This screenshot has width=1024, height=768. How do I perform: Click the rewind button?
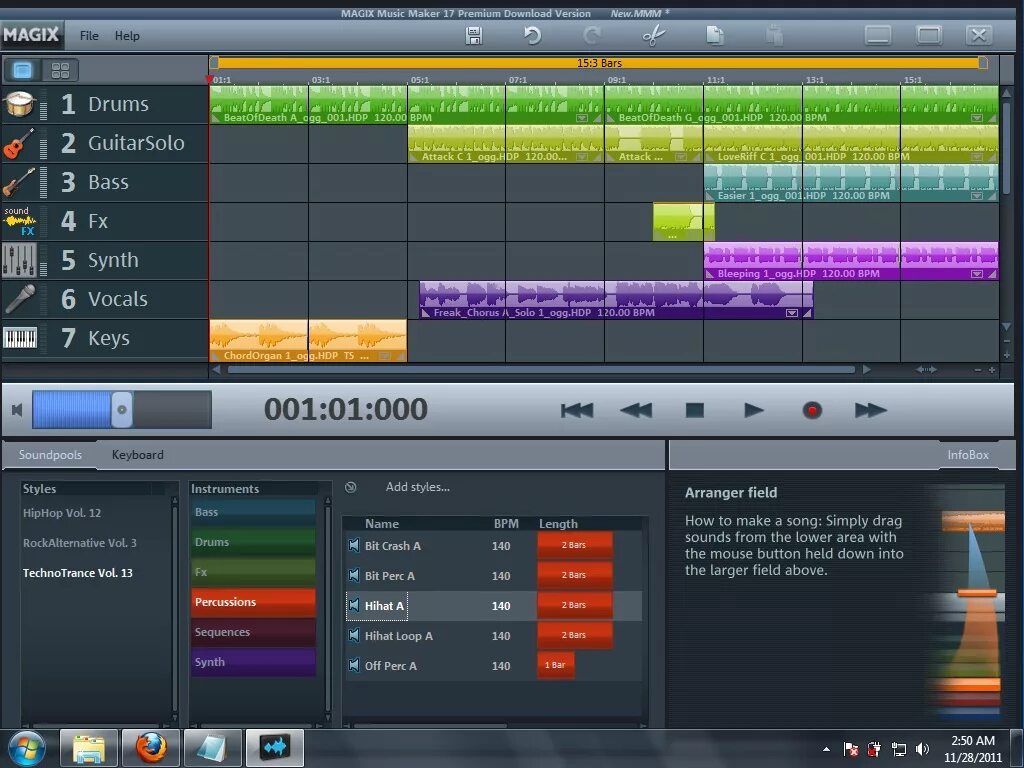point(635,410)
